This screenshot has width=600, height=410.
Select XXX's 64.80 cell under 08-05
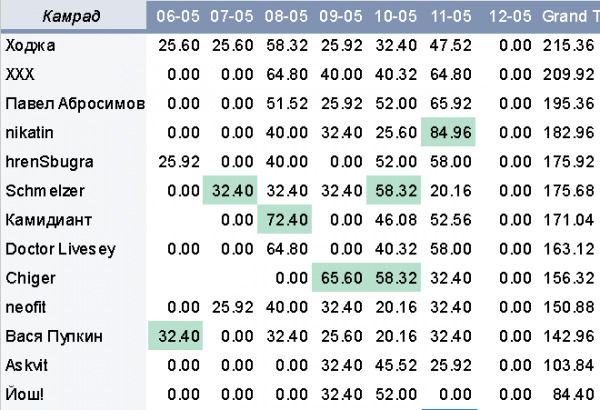pos(287,75)
